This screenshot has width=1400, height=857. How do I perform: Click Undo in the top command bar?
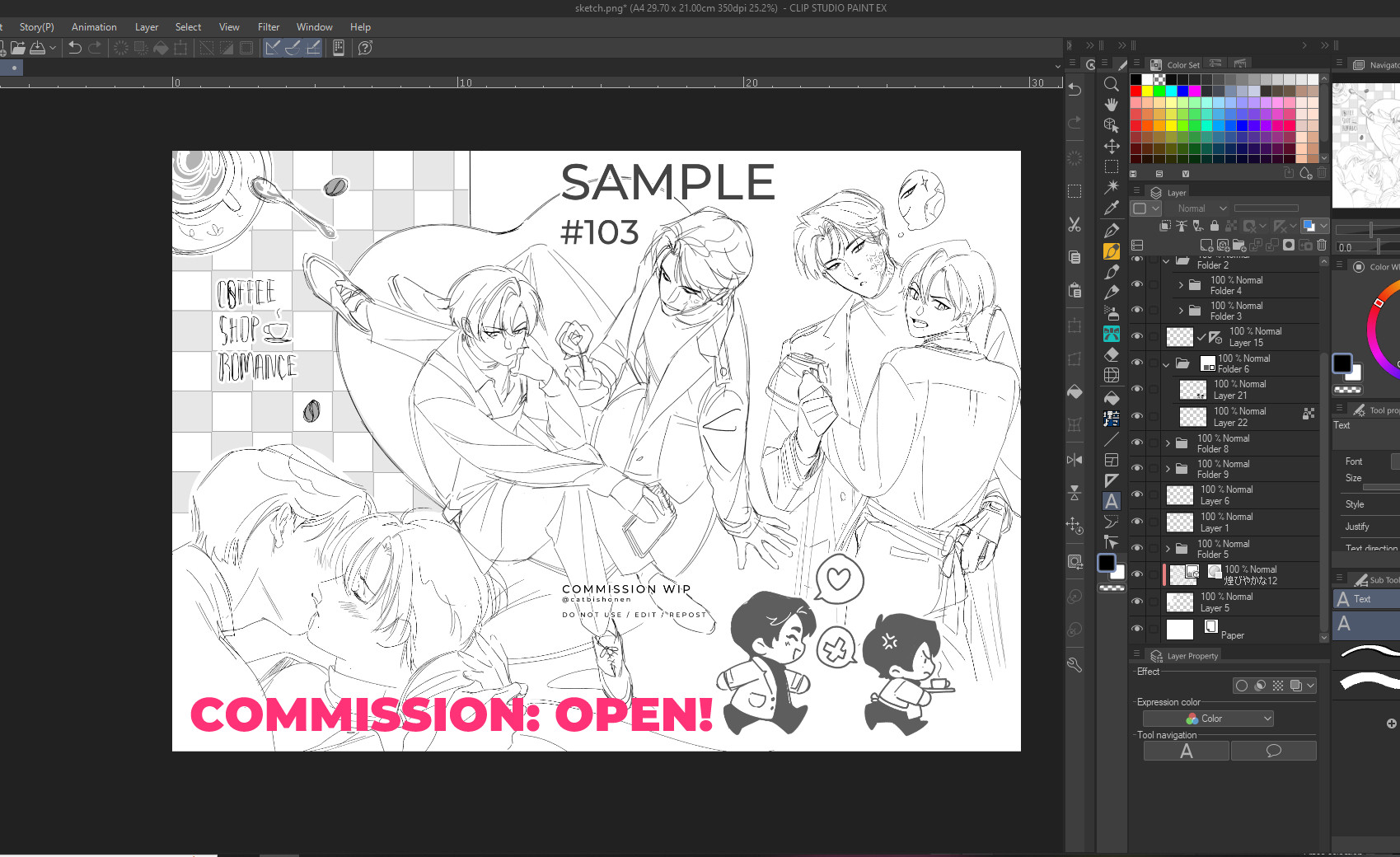74,48
